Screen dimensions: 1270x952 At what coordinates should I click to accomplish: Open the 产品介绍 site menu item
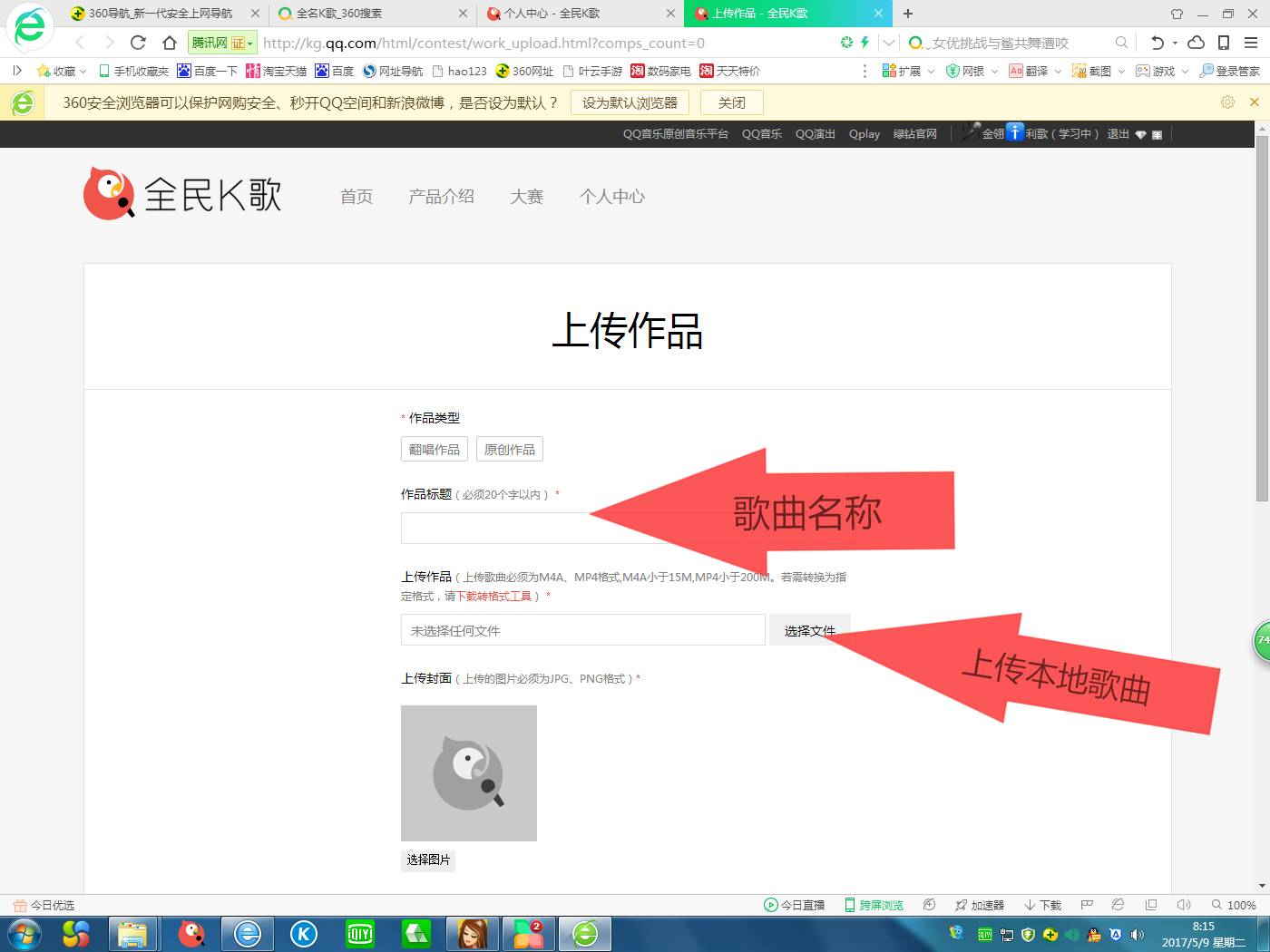442,197
